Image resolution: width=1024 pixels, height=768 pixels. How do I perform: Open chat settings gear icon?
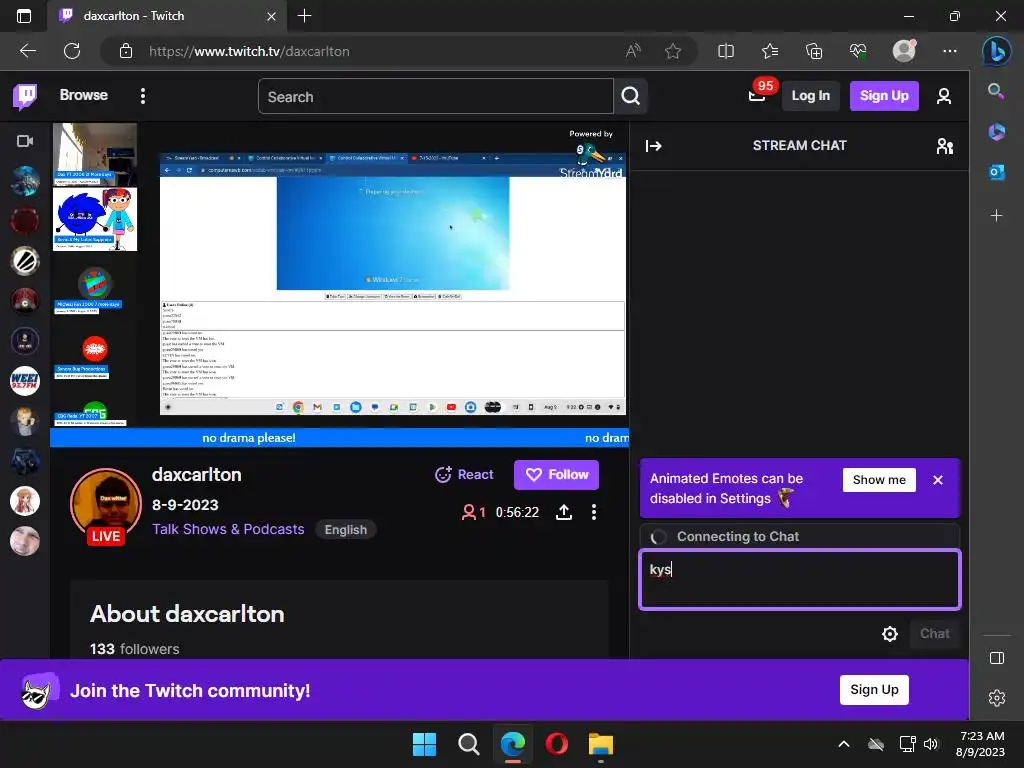[889, 633]
